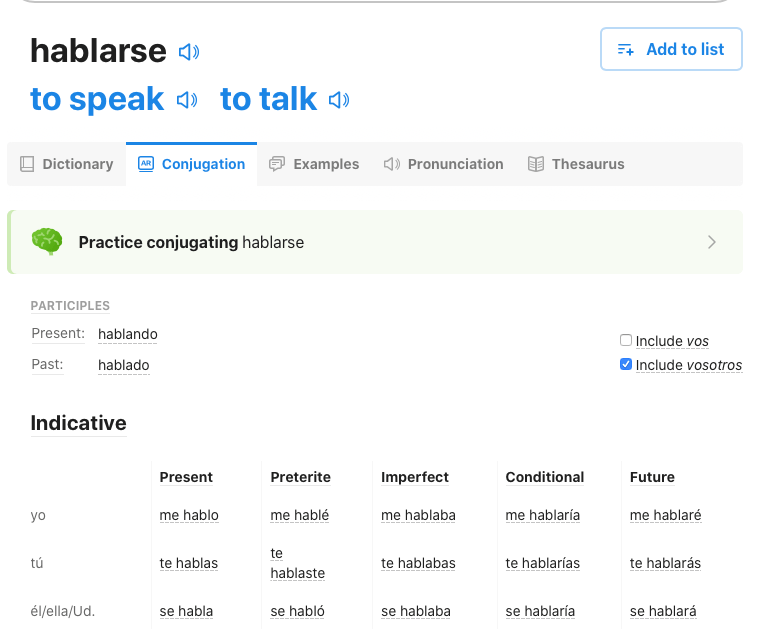
Task: Click the Add to list button
Action: click(671, 49)
